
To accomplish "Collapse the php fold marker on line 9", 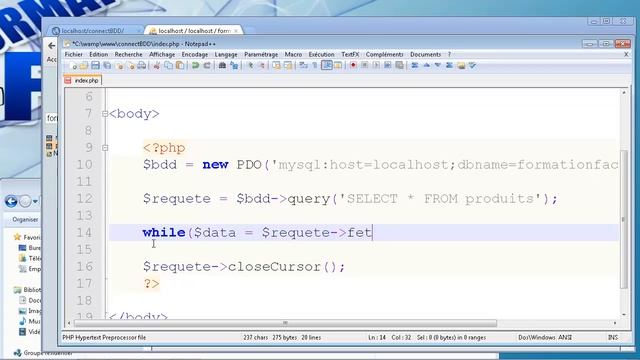I will 105,148.
